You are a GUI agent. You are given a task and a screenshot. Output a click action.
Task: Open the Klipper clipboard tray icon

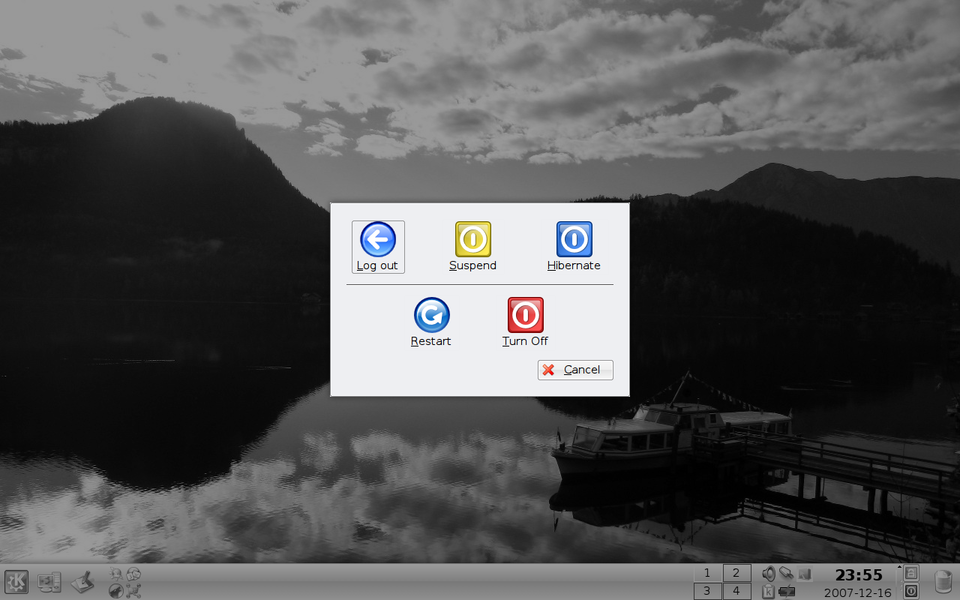coord(768,591)
